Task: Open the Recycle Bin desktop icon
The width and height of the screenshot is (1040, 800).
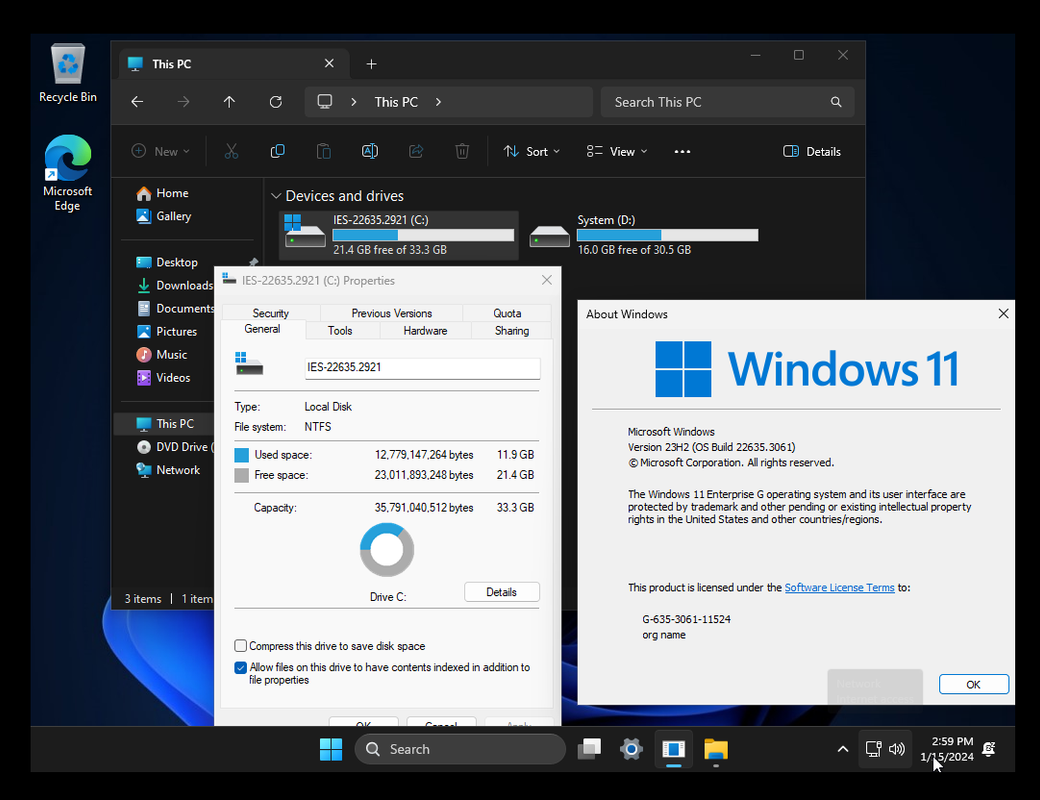Action: tap(68, 73)
